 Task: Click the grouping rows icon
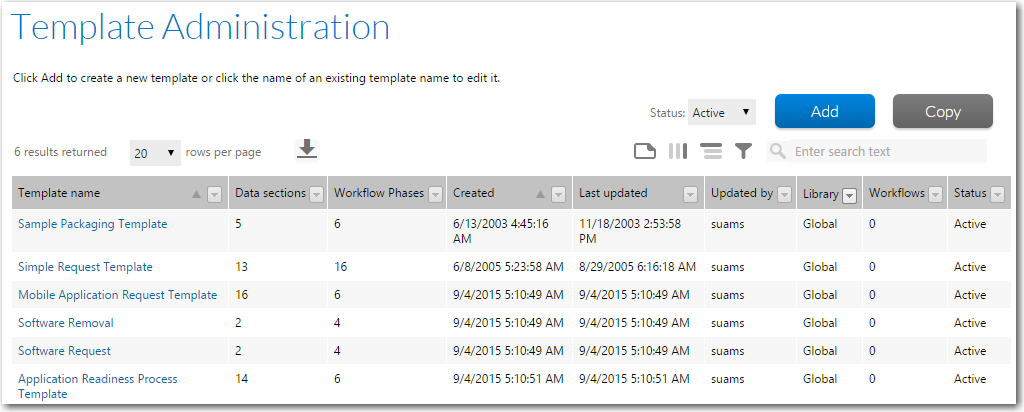711,151
